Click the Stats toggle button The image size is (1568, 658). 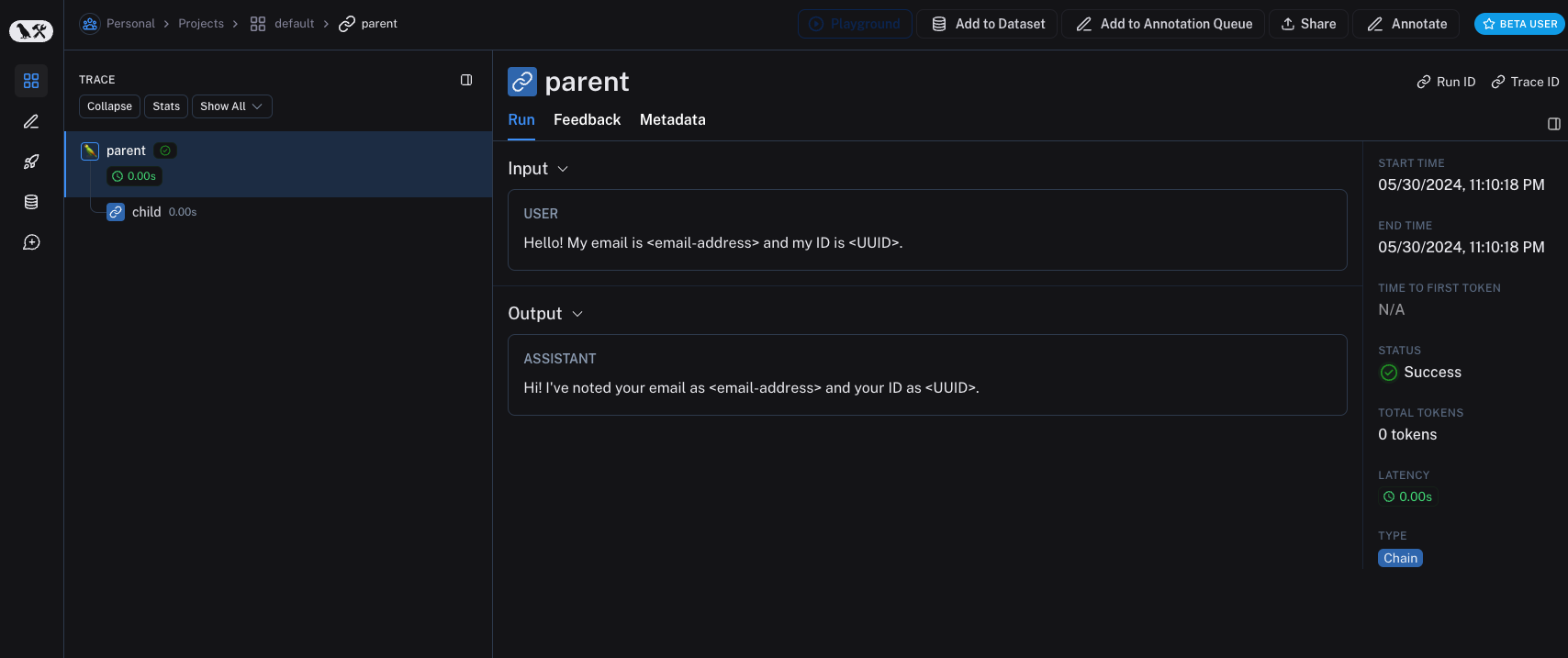click(x=166, y=106)
